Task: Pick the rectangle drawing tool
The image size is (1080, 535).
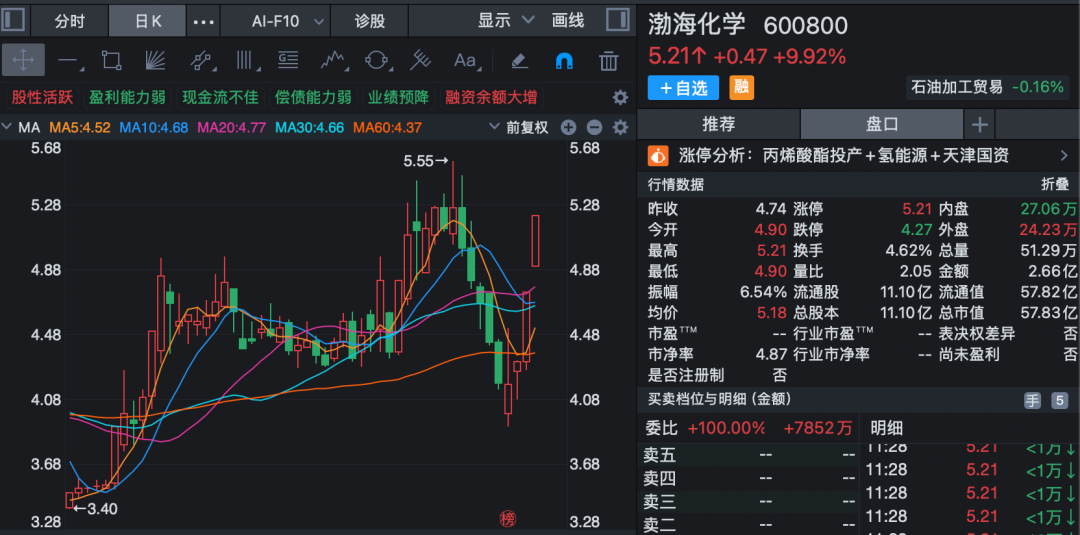Action: pyautogui.click(x=111, y=60)
